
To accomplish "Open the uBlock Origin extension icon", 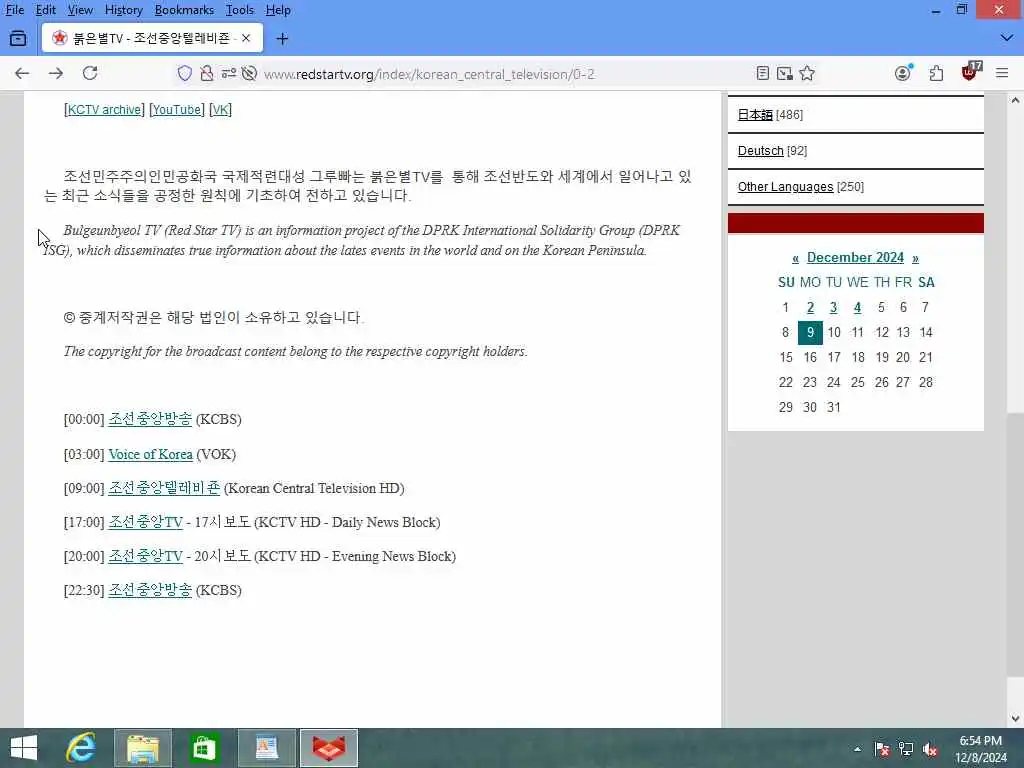I will [970, 72].
